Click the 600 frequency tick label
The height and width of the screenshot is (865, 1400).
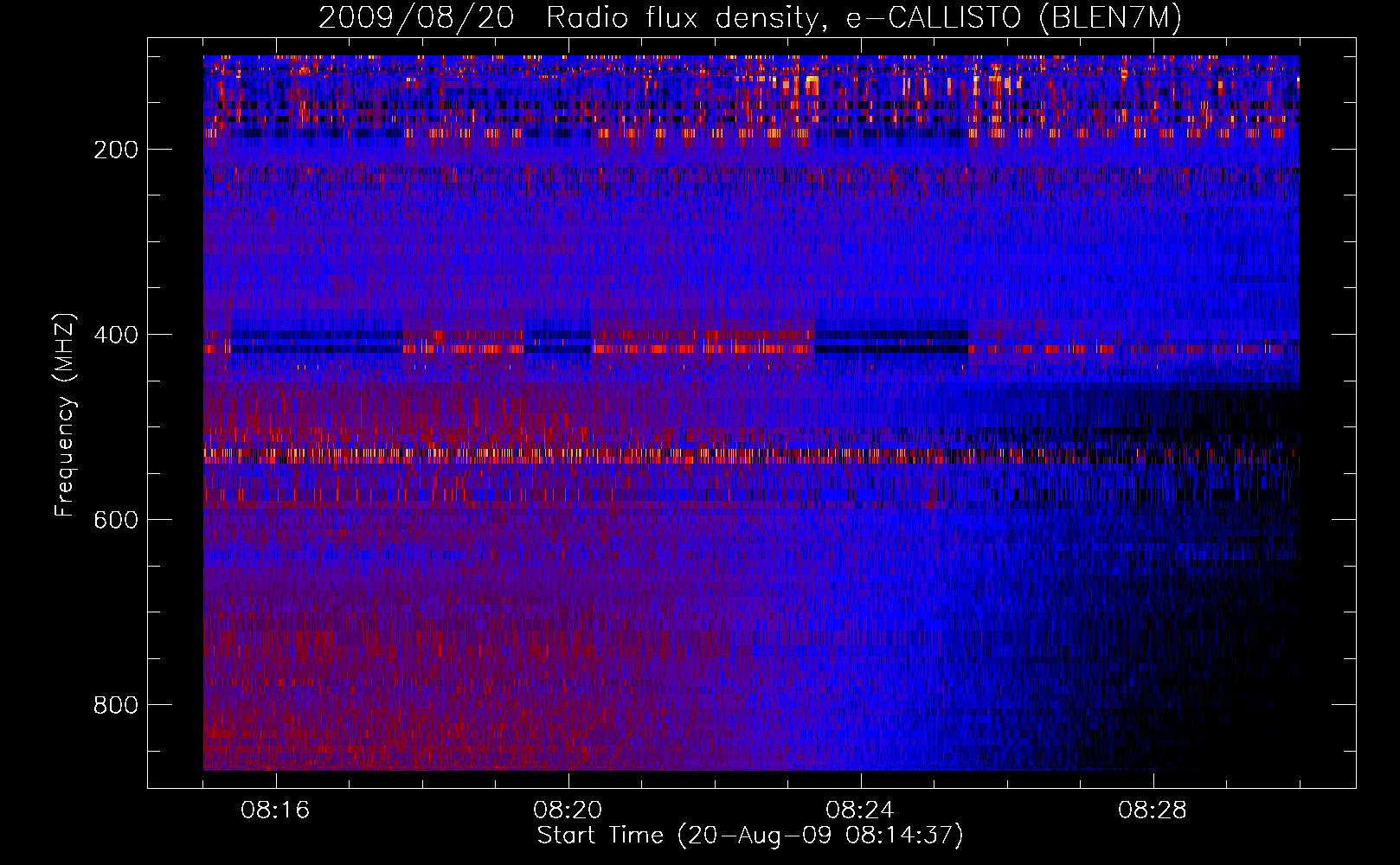pos(116,520)
